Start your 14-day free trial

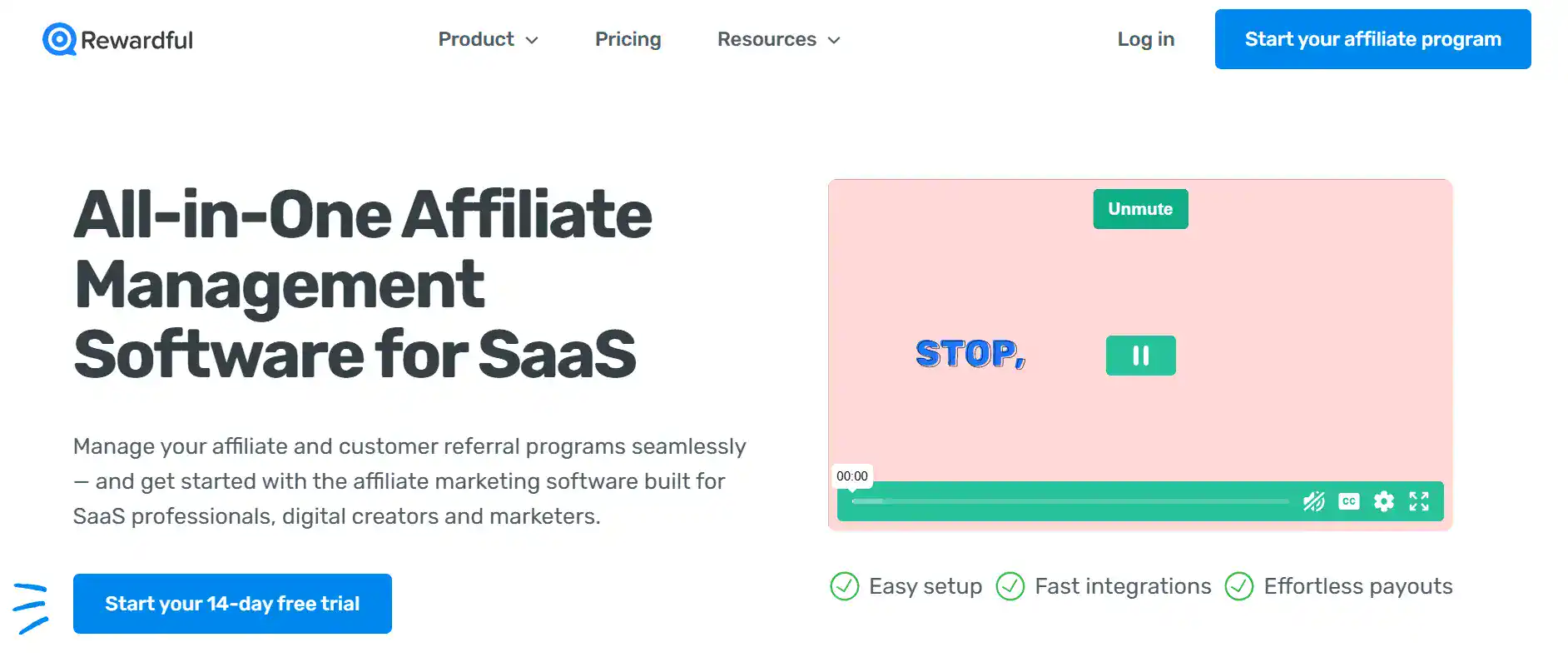(232, 604)
